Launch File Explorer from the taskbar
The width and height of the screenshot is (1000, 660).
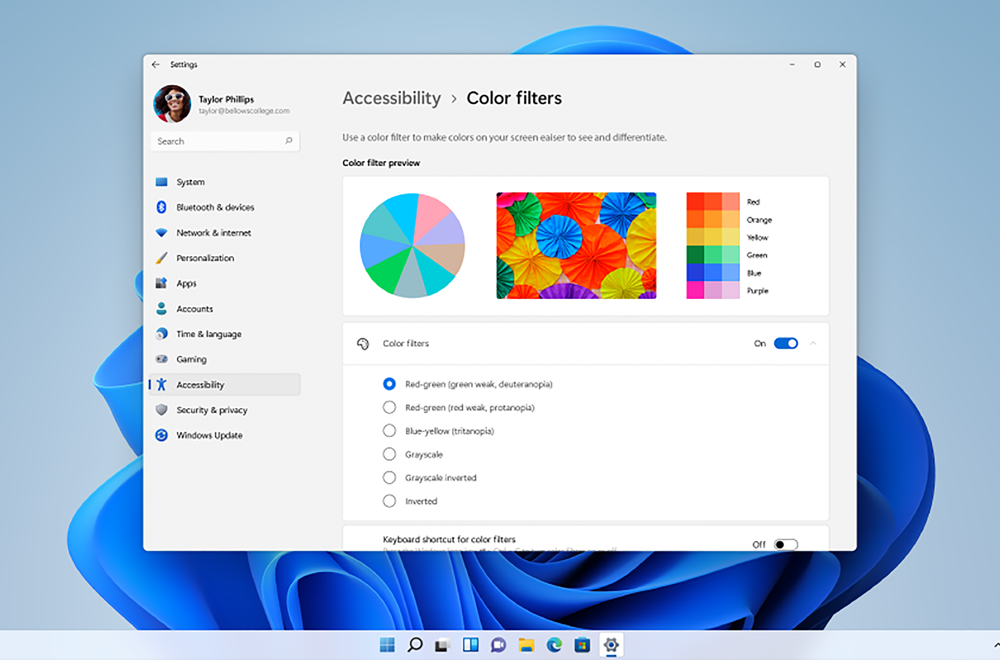click(526, 645)
